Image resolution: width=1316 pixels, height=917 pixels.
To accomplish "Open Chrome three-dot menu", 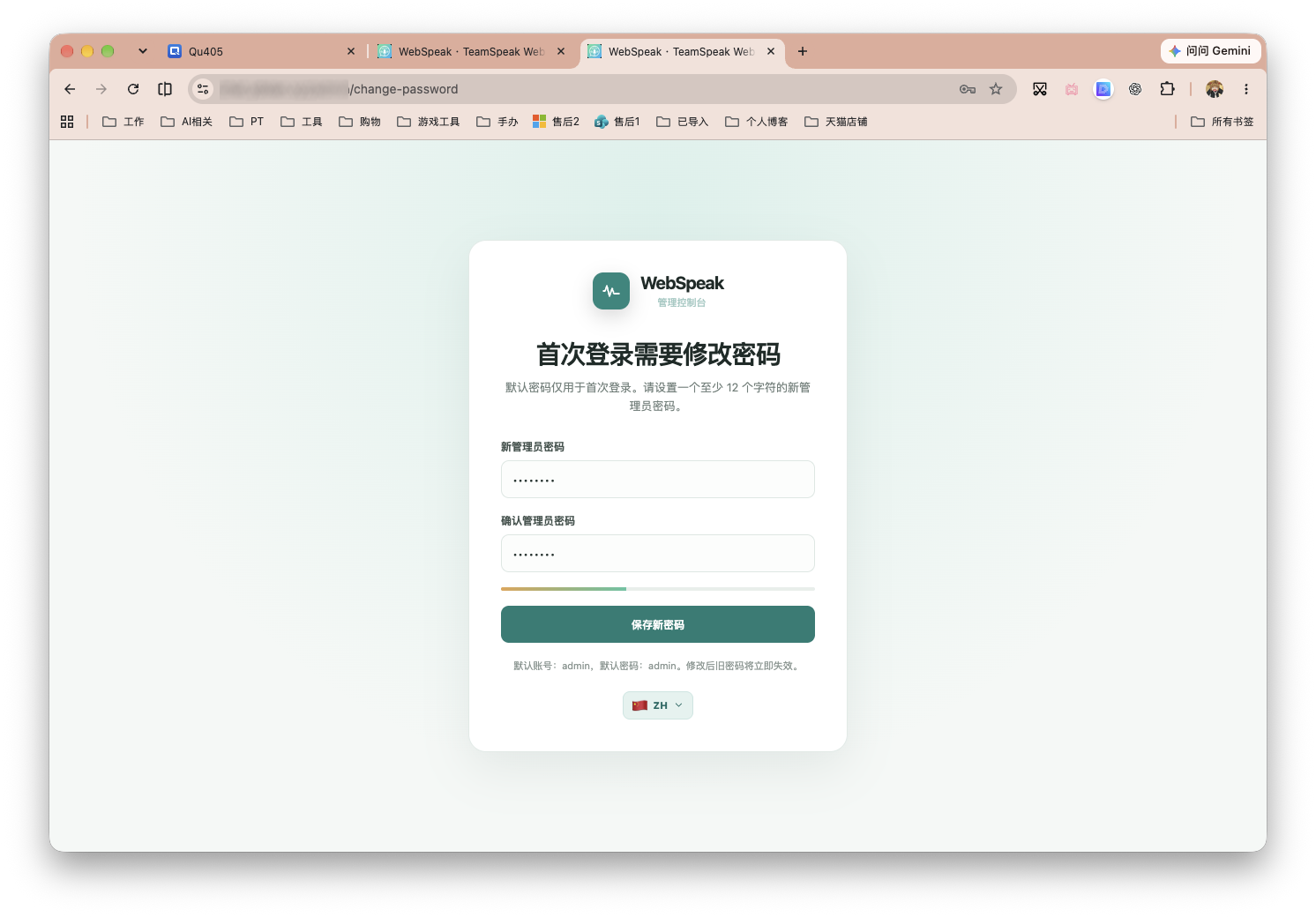I will click(x=1246, y=89).
